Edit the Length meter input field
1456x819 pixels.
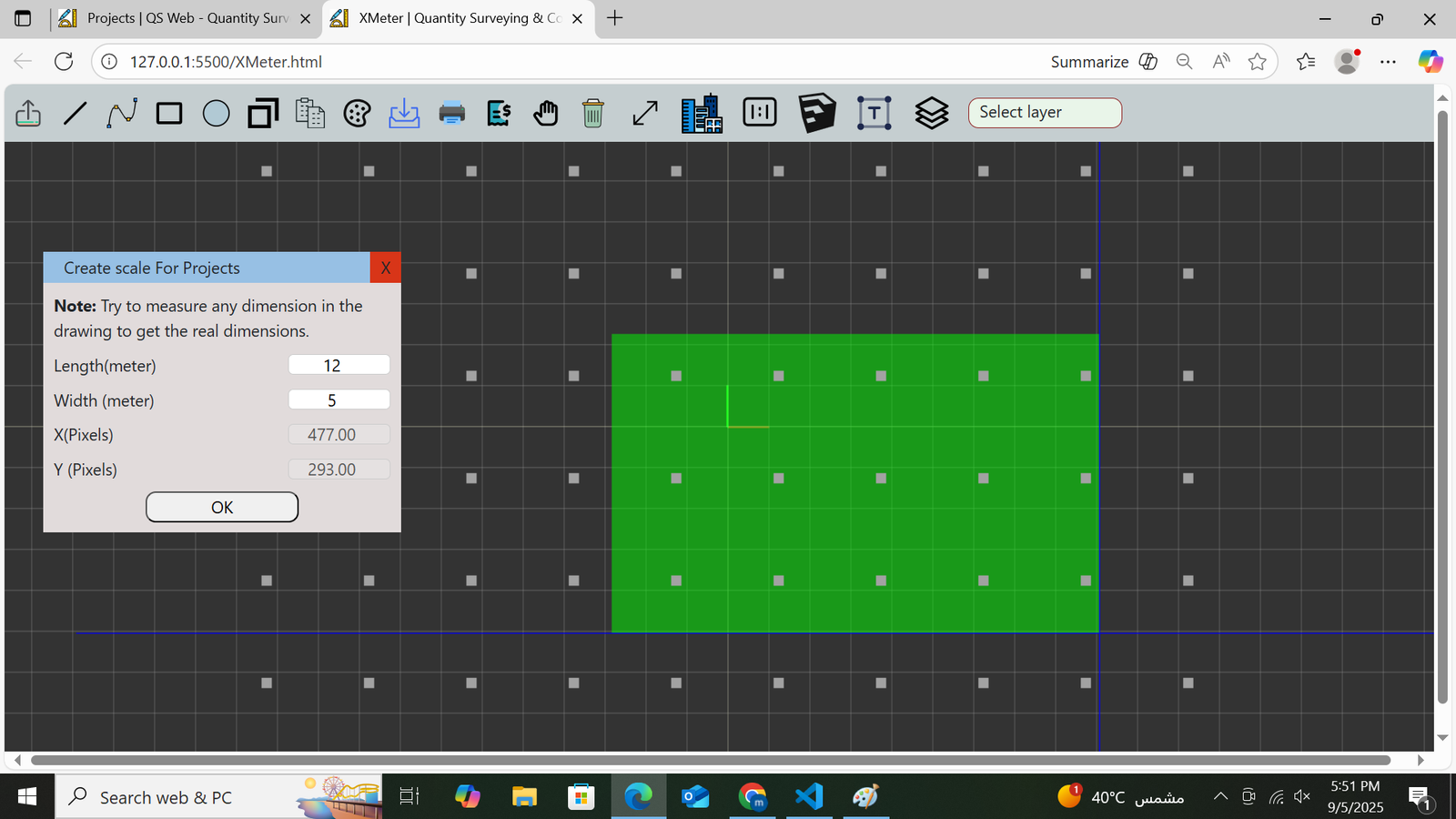click(x=339, y=364)
